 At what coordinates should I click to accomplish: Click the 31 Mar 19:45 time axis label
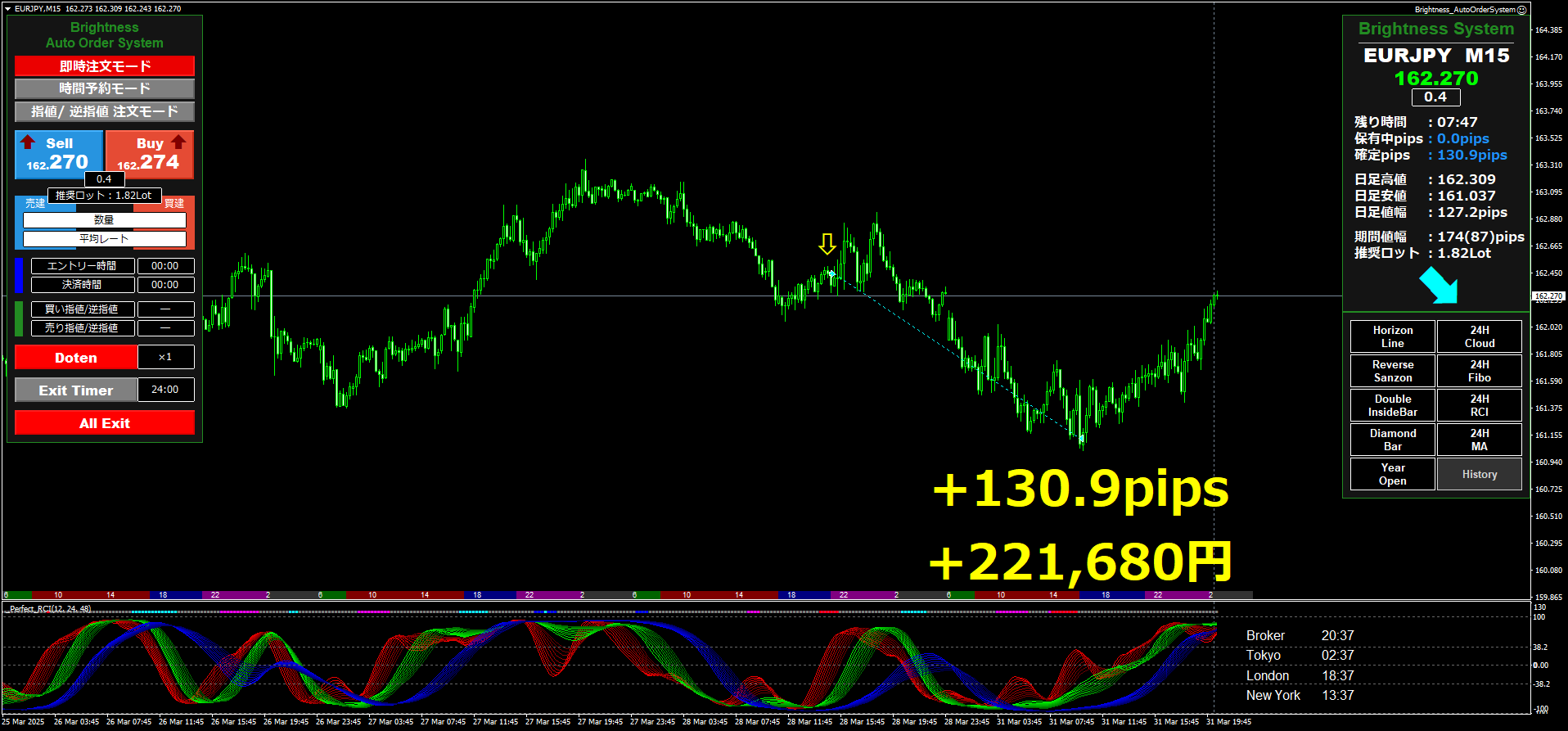coord(1228,722)
